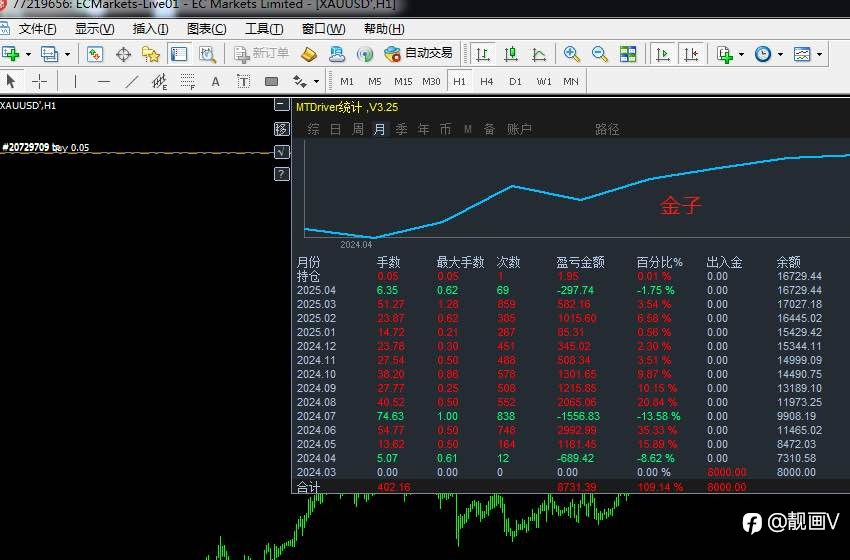Click order label #20729709 buy 0.05
Screen dimensions: 850x560
click(46, 147)
